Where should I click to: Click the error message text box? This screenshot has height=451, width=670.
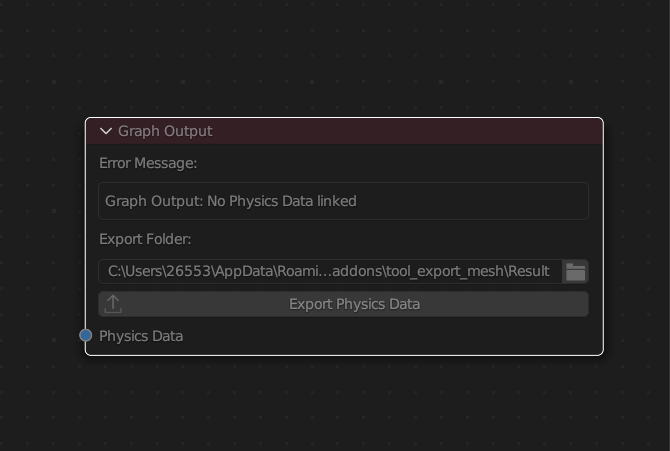click(344, 201)
